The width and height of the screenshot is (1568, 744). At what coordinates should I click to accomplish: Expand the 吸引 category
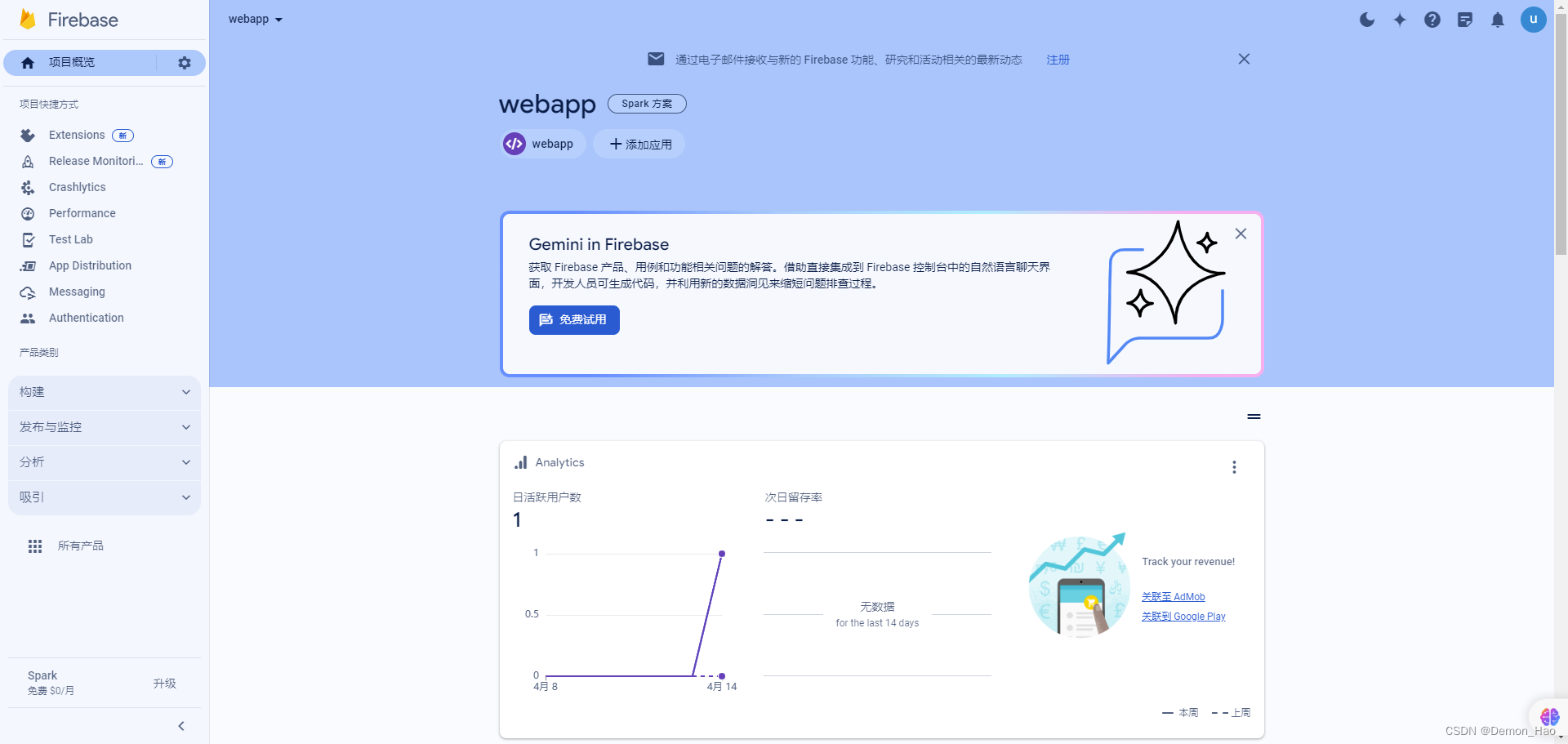tap(105, 497)
